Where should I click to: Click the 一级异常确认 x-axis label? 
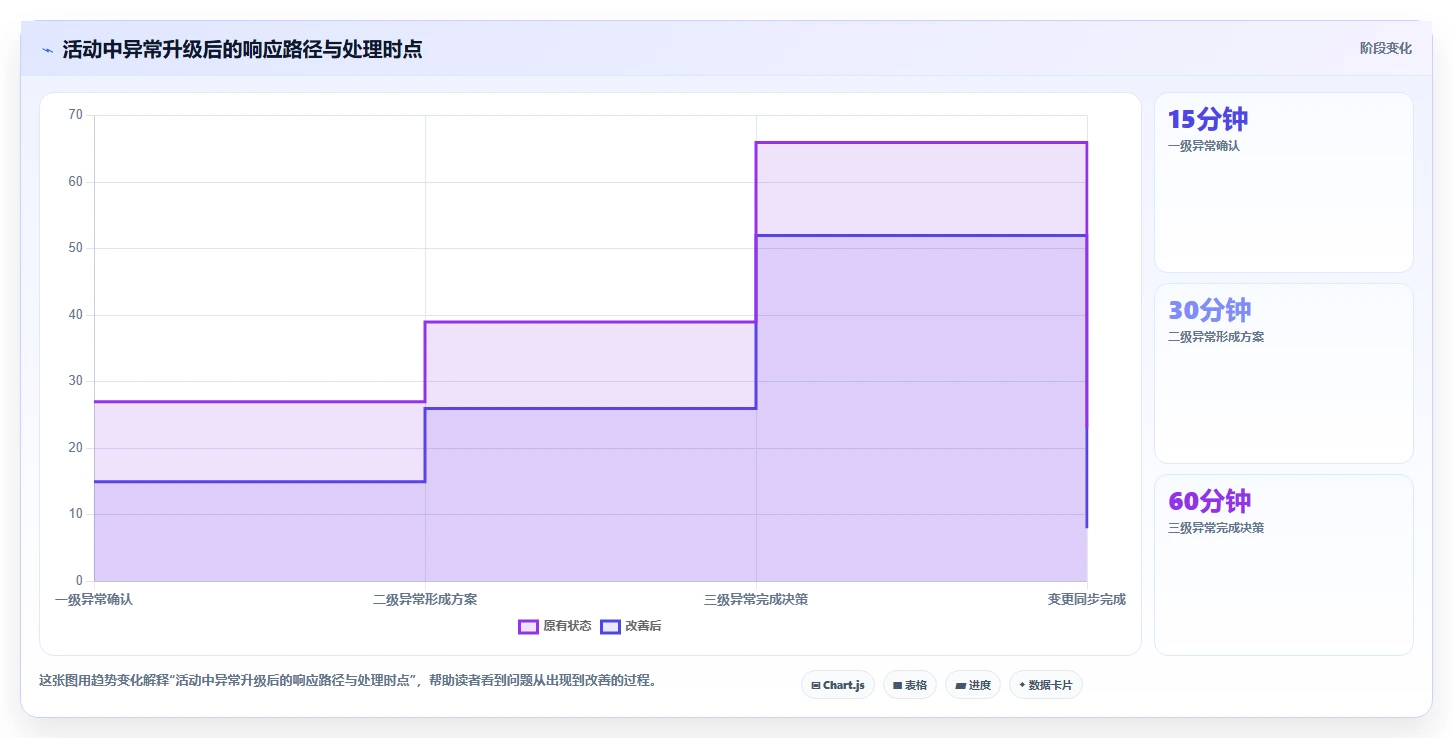click(94, 600)
